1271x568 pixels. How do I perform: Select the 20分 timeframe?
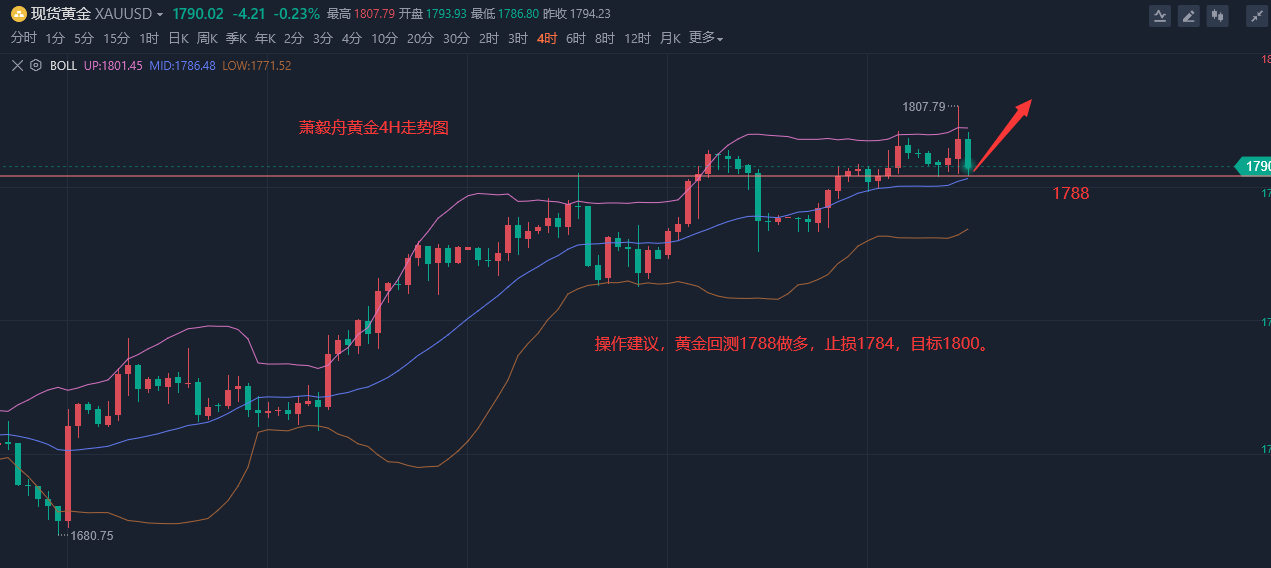[421, 38]
